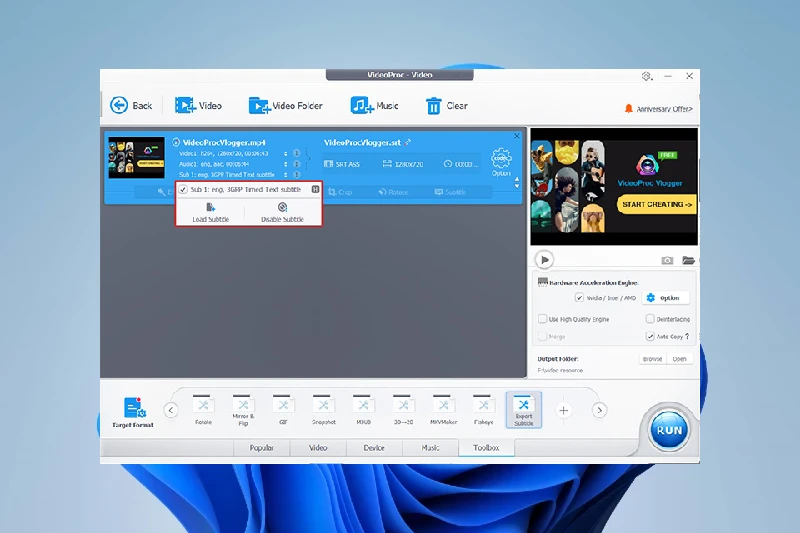Add a file with the Video button
The height and width of the screenshot is (533, 800).
(x=198, y=106)
